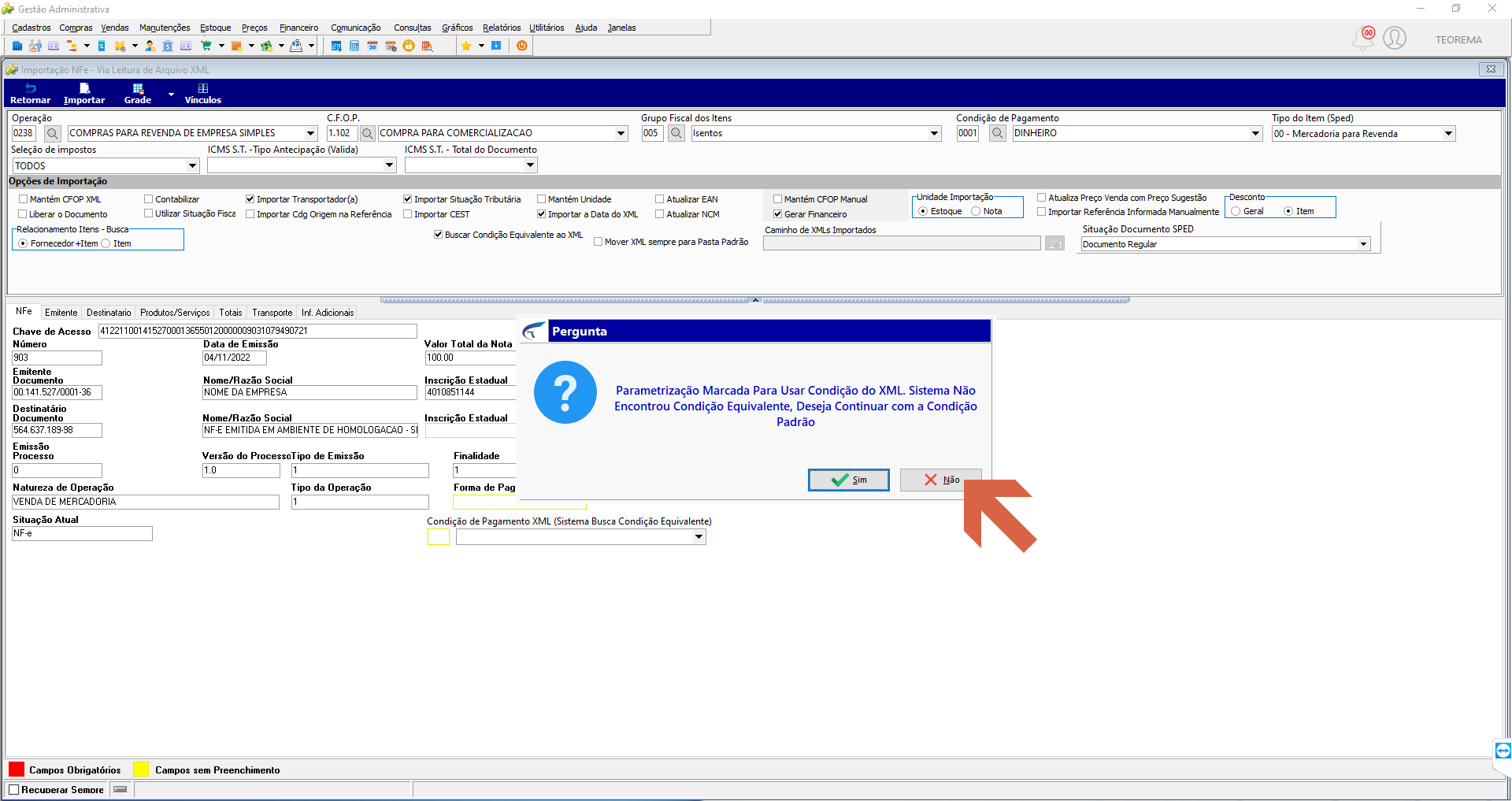The height and width of the screenshot is (801, 1512).
Task: Open ICMS S.T. Tipo Antecipação dropdown
Action: pyautogui.click(x=389, y=165)
